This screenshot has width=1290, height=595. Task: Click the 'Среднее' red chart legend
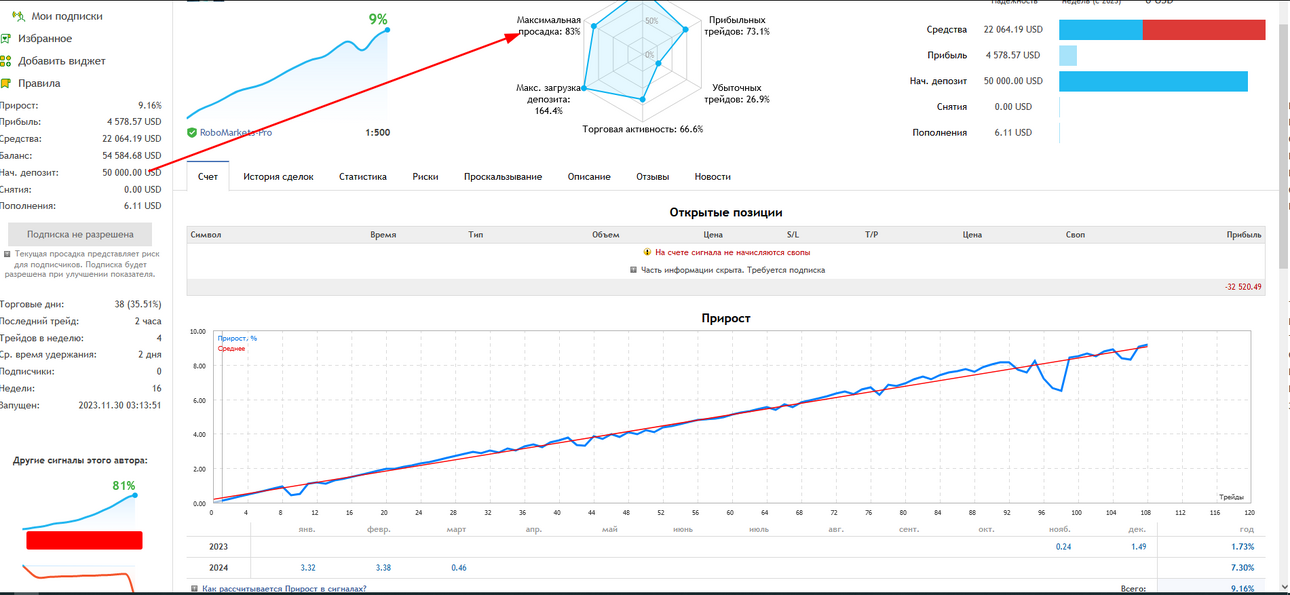click(231, 348)
